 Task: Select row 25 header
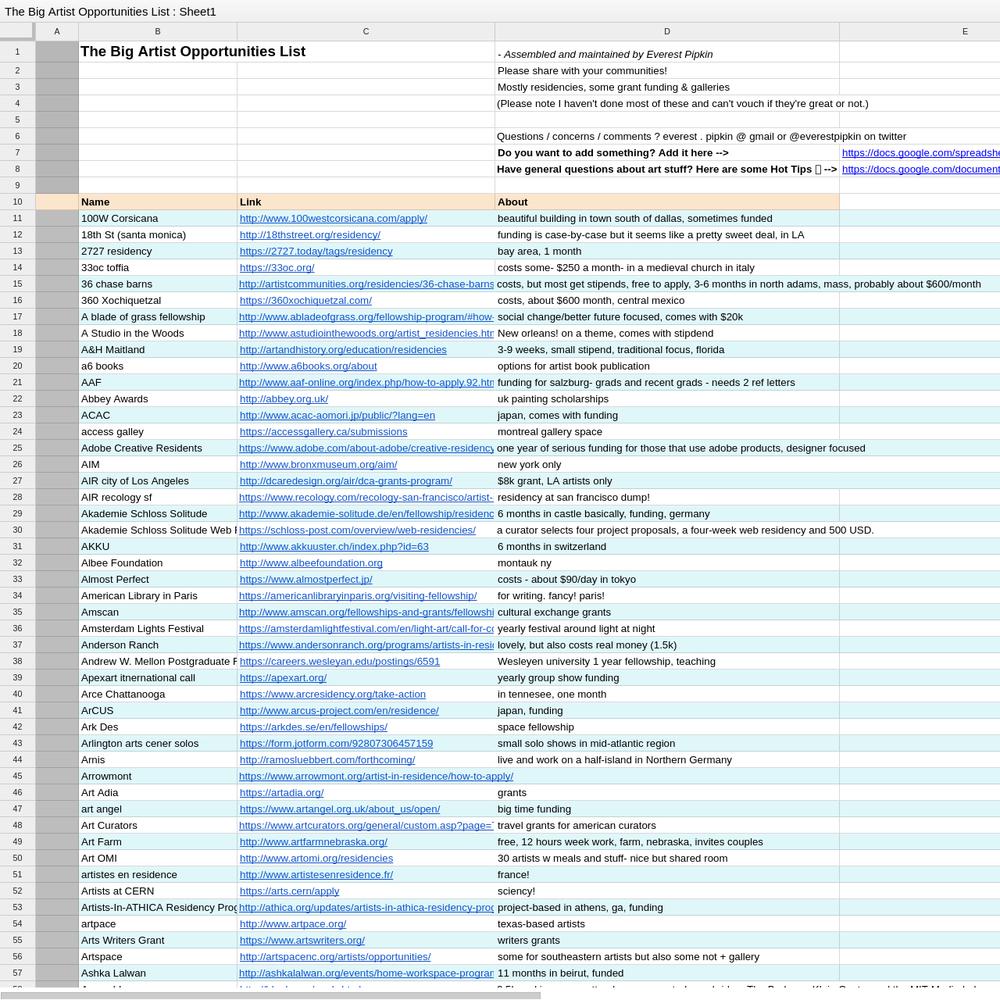point(17,448)
